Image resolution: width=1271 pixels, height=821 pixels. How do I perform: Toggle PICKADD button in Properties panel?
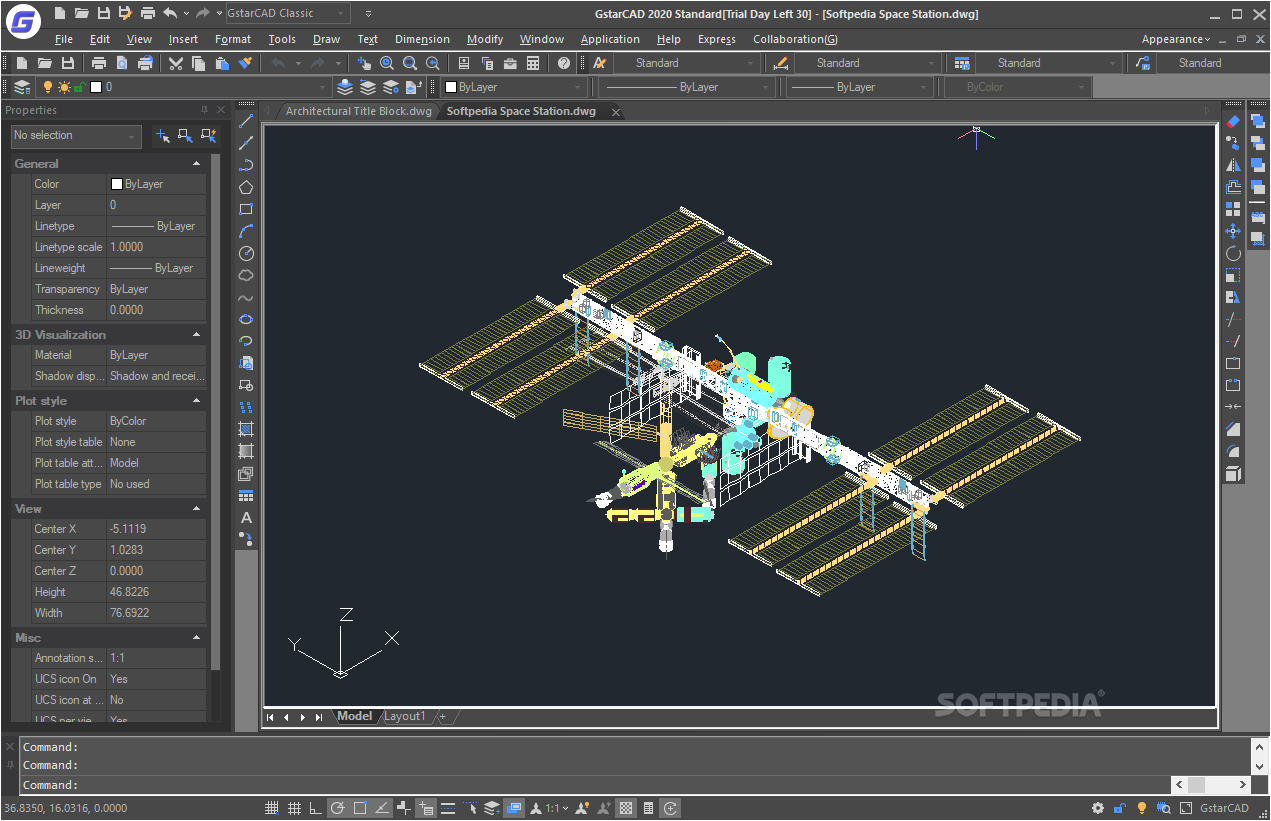point(163,135)
